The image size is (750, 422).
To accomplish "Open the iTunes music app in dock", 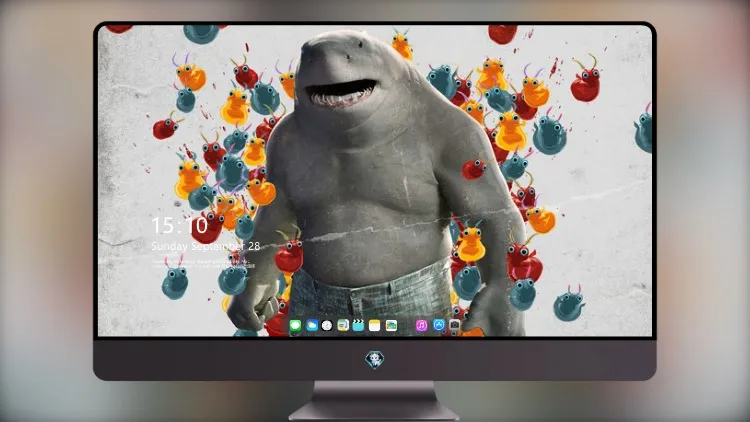I will pos(421,326).
